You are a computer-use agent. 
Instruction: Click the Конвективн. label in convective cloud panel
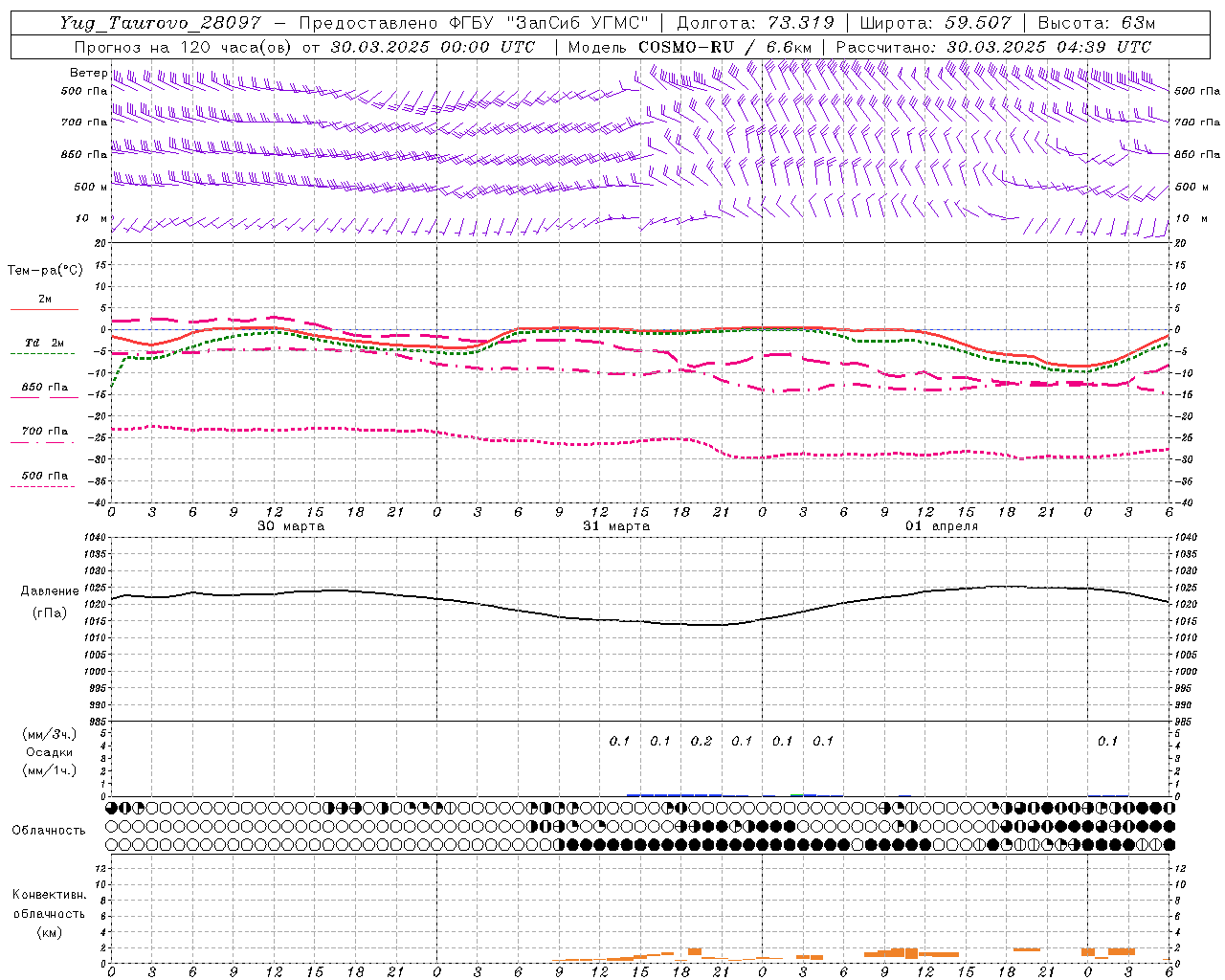click(x=49, y=895)
